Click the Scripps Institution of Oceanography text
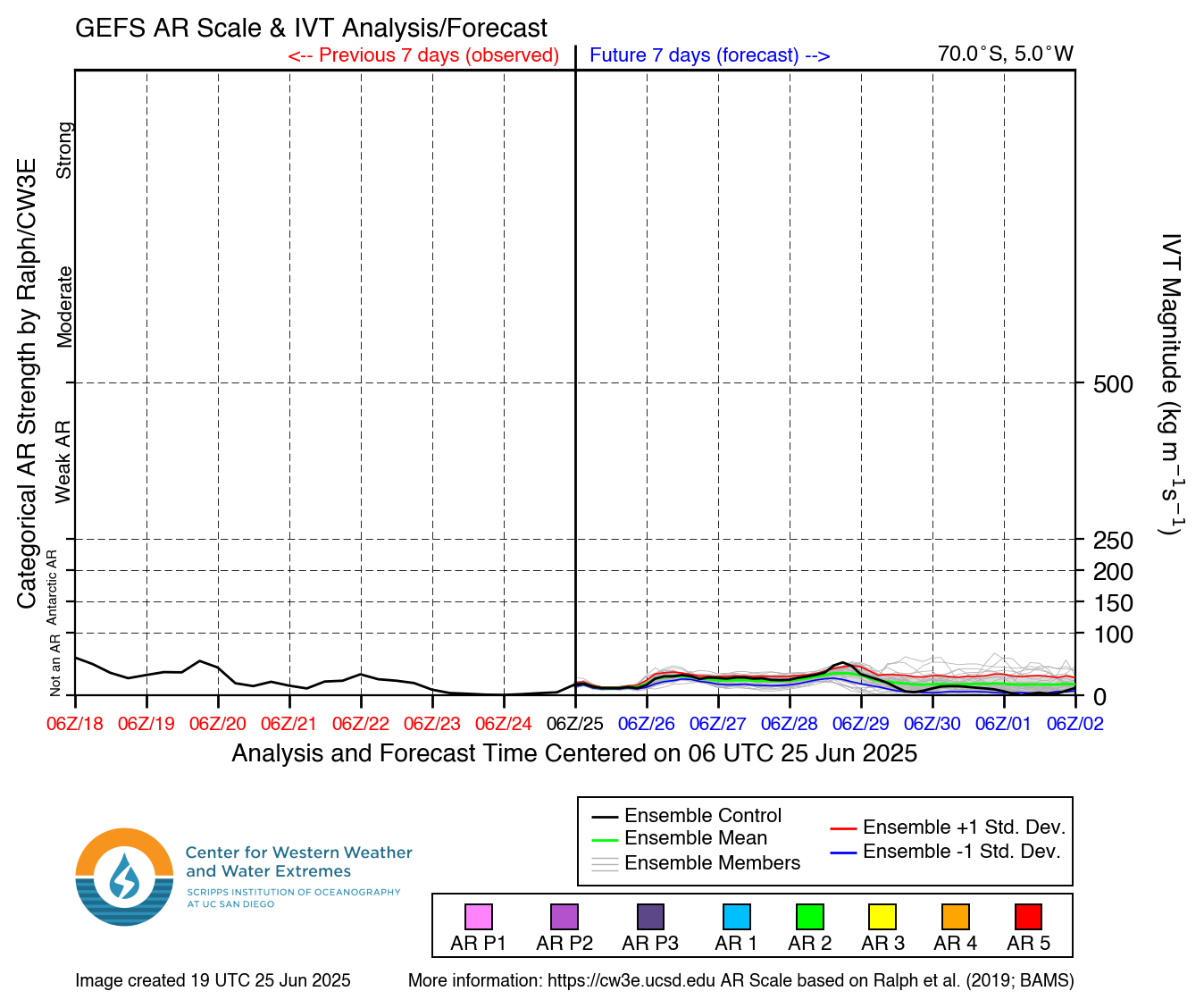 [294, 898]
